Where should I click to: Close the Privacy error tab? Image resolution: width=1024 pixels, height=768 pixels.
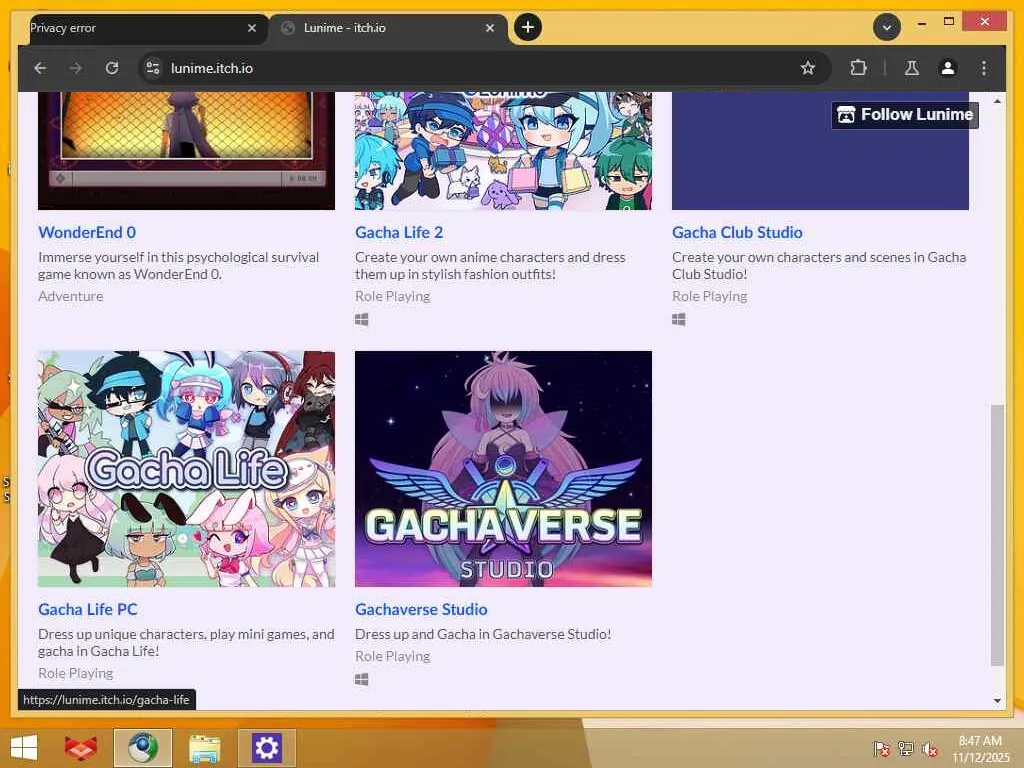tap(252, 28)
